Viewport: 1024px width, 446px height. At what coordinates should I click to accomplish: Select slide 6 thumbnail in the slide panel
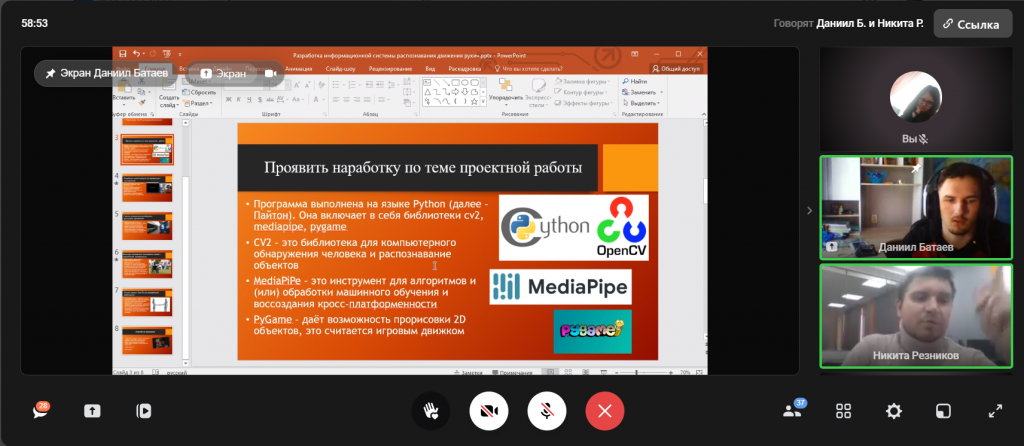[147, 263]
